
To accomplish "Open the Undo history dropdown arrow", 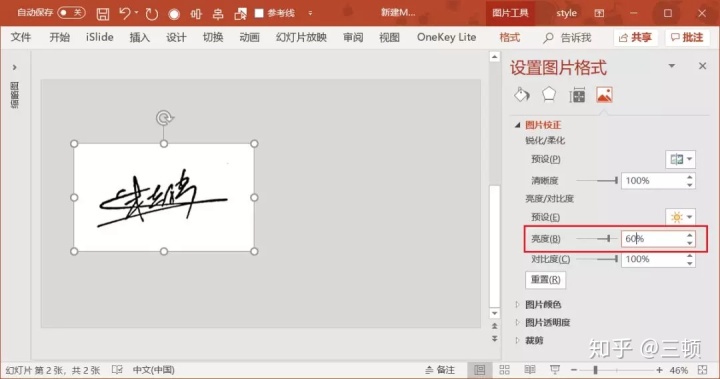I will pyautogui.click(x=136, y=13).
